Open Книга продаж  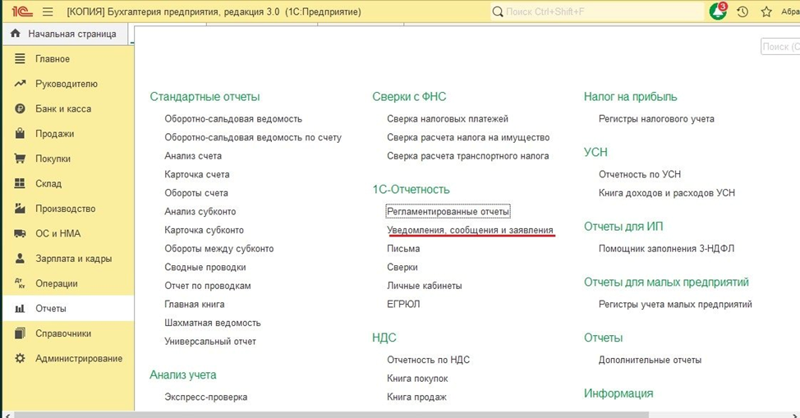tap(416, 397)
